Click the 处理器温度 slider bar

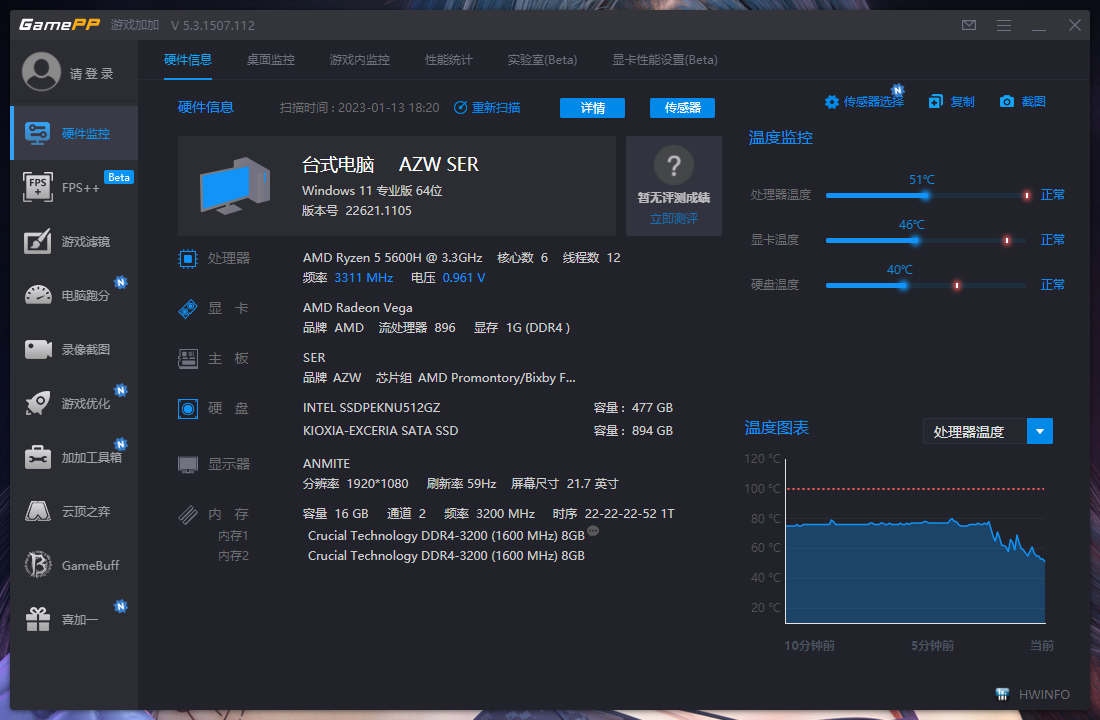tap(925, 196)
